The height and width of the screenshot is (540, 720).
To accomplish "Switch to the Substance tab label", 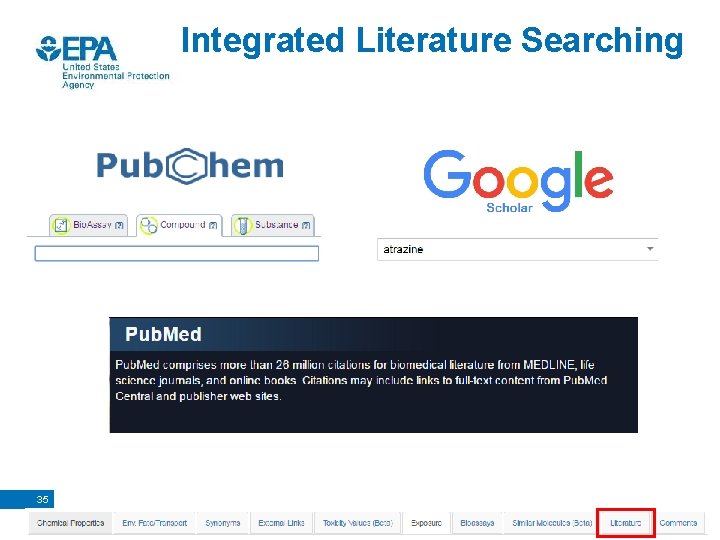I will click(276, 225).
